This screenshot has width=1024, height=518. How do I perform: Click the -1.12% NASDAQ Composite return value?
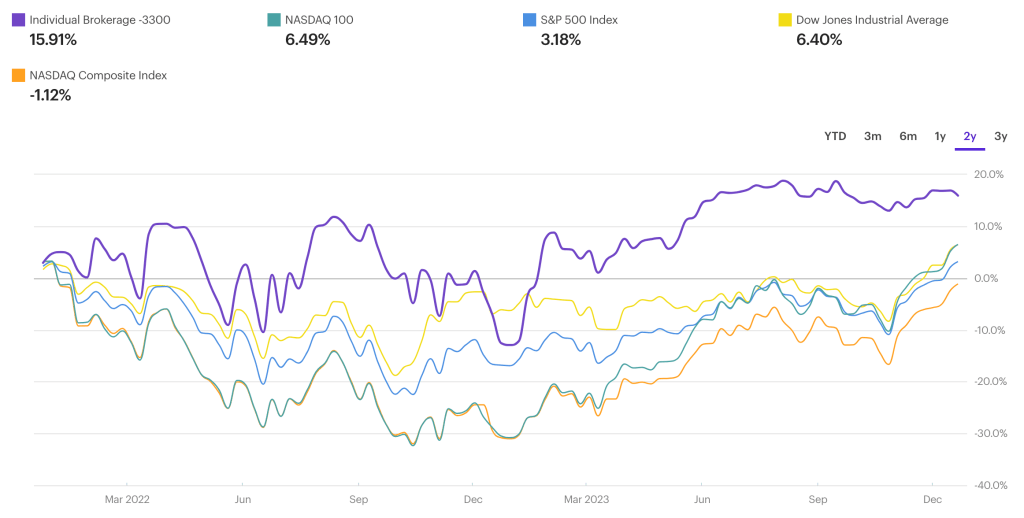[x=50, y=95]
